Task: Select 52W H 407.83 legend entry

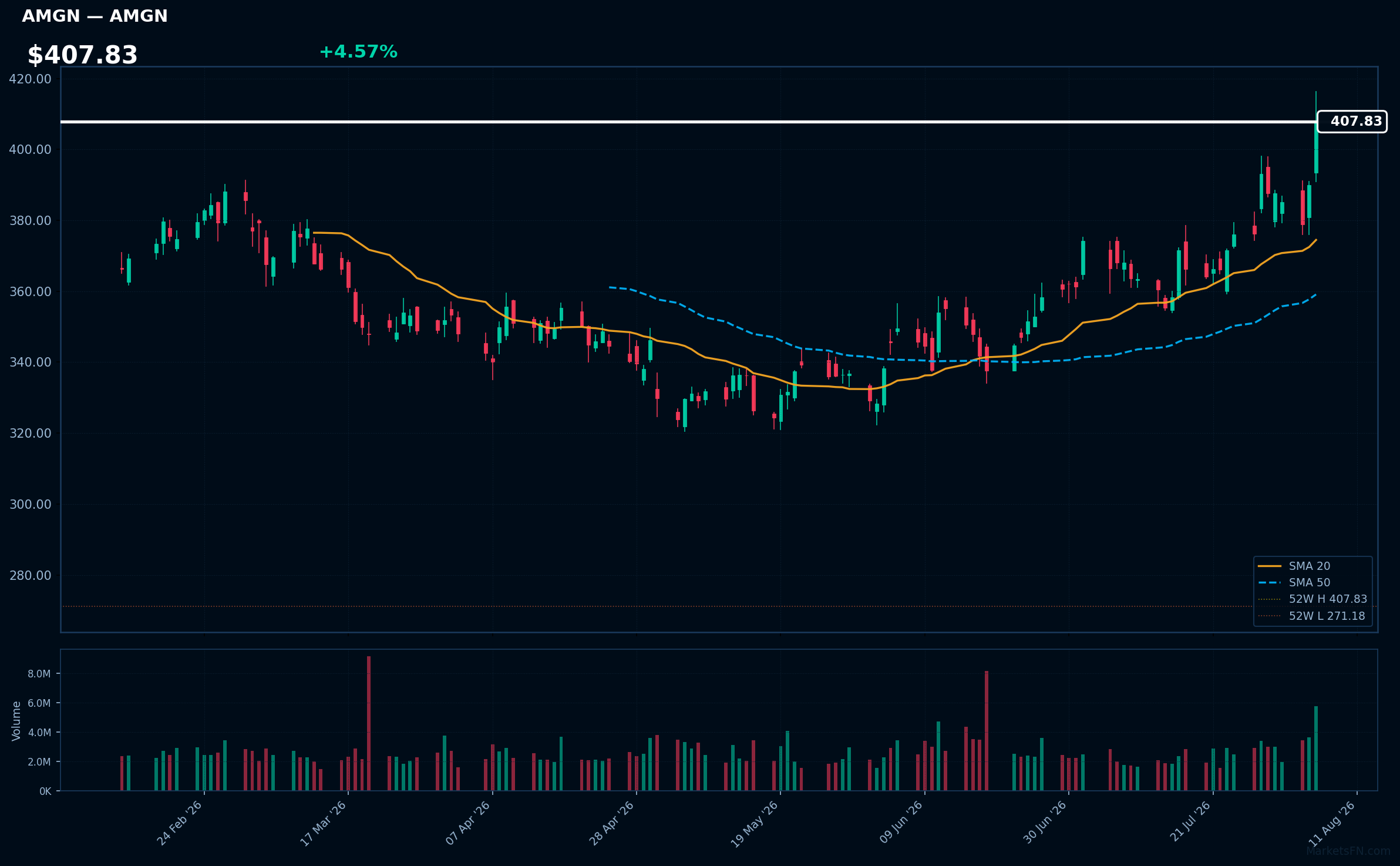Action: pos(1312,599)
